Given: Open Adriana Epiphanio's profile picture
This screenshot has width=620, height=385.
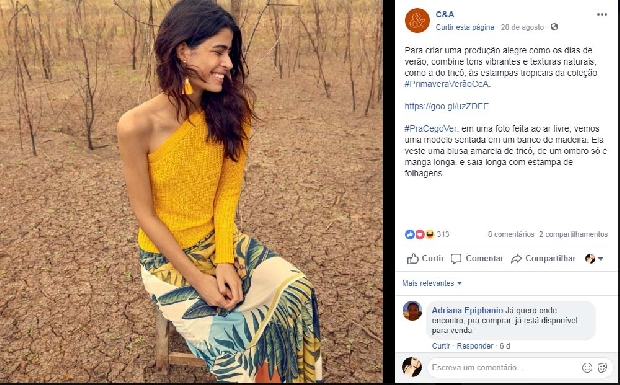Looking at the screenshot, I should (x=412, y=311).
